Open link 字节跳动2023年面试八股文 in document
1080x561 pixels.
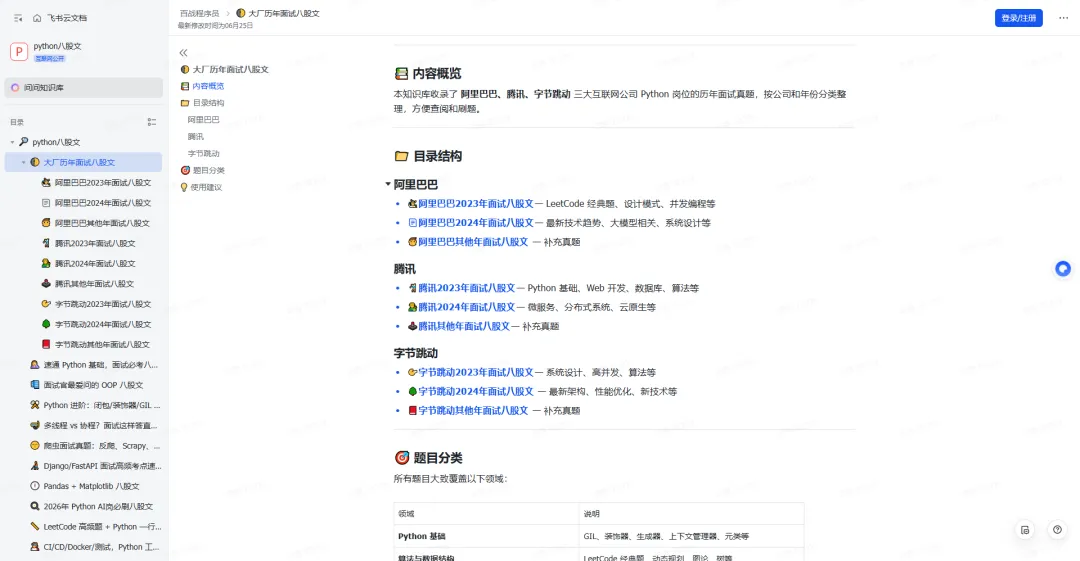click(x=475, y=372)
